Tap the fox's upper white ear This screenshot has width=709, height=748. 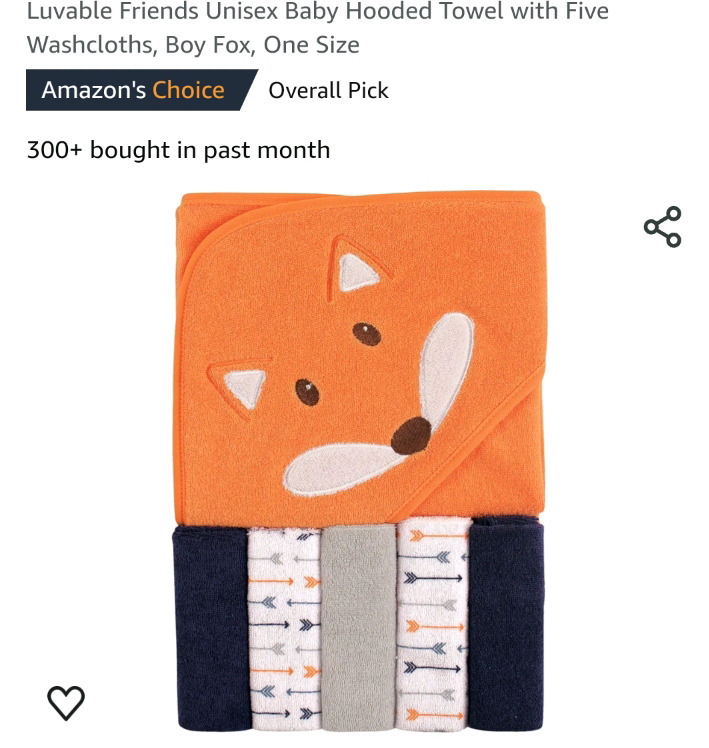tap(358, 272)
